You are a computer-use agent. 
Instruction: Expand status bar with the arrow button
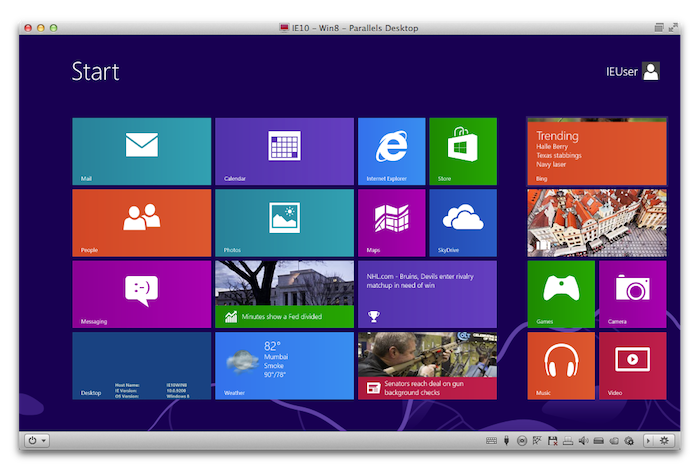pyautogui.click(x=648, y=441)
